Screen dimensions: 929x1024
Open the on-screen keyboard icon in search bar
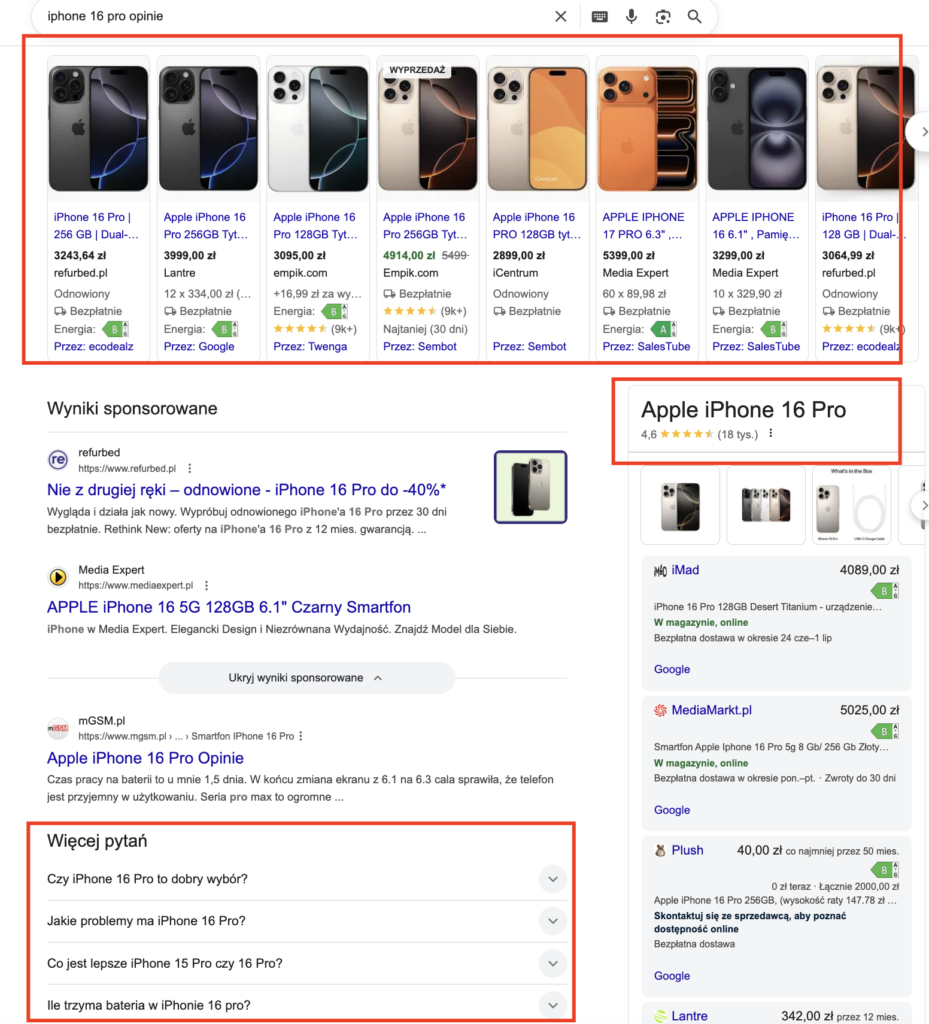599,16
